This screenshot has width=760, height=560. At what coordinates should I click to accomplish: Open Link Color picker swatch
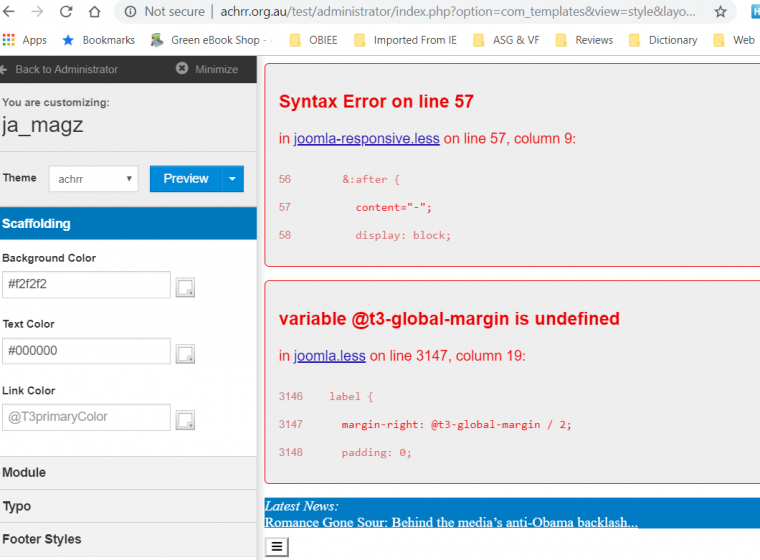click(x=185, y=420)
